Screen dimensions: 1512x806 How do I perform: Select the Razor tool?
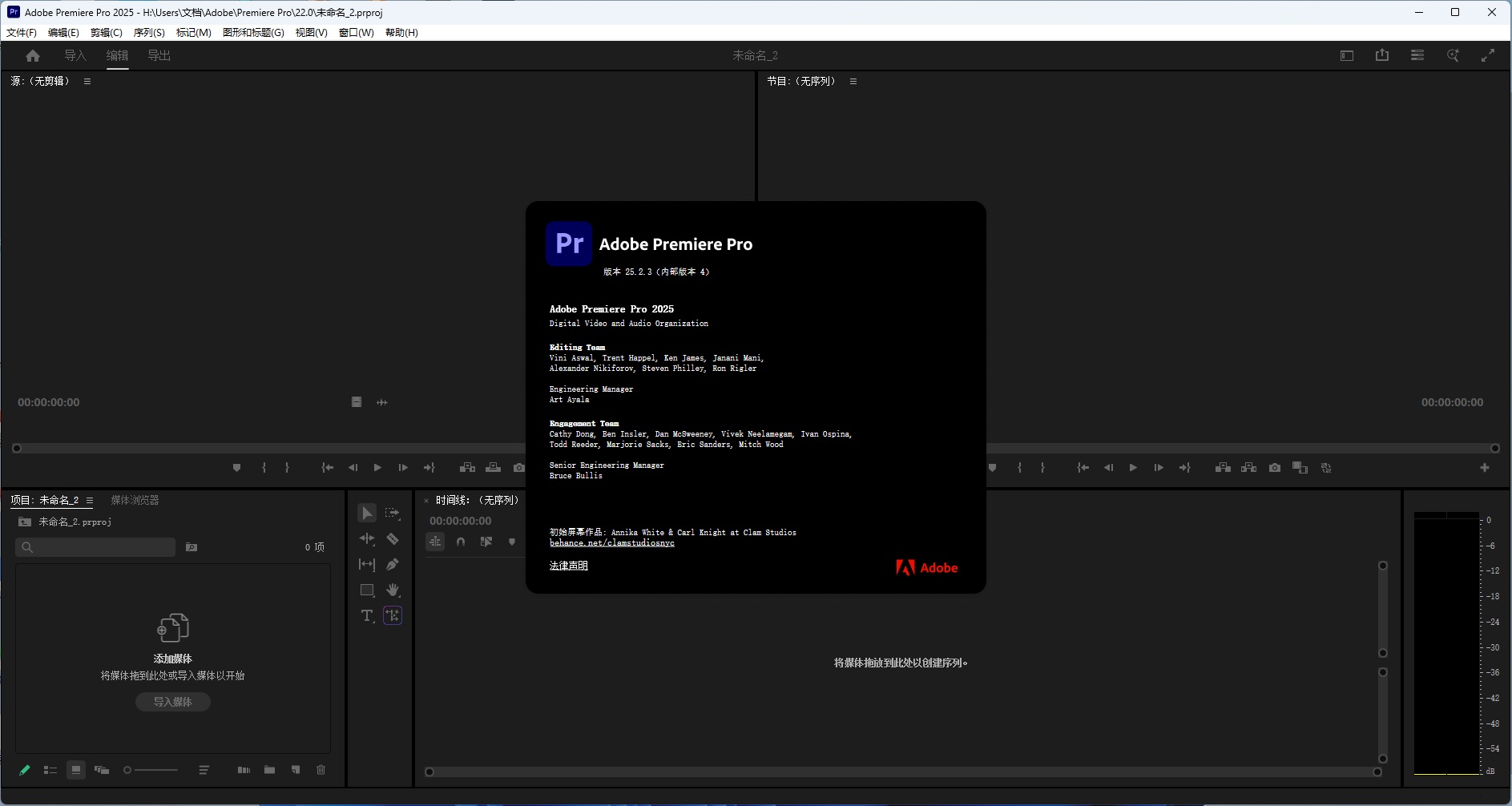[x=393, y=538]
